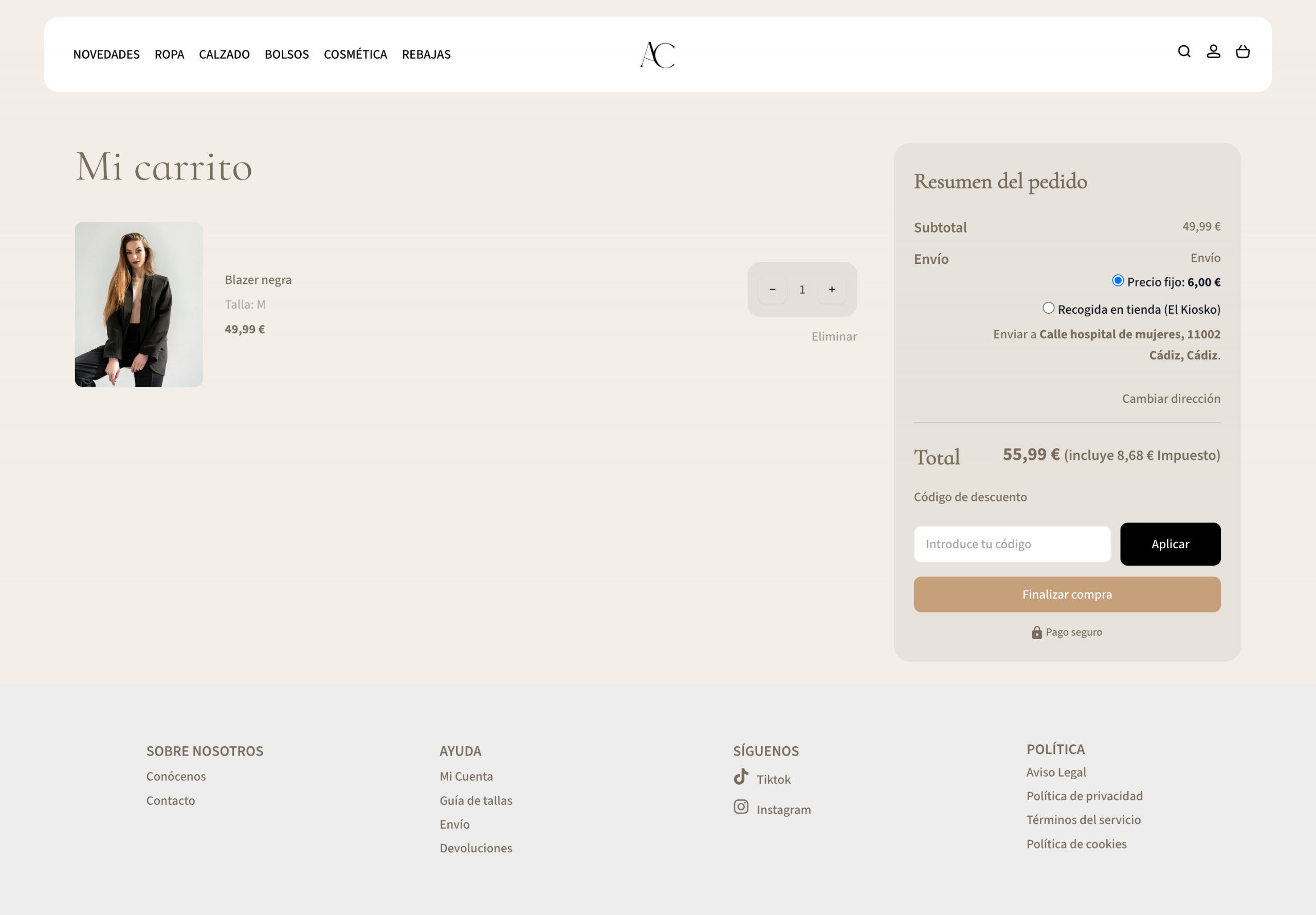Open the ROPA menu
This screenshot has height=915, width=1316.
(x=169, y=55)
